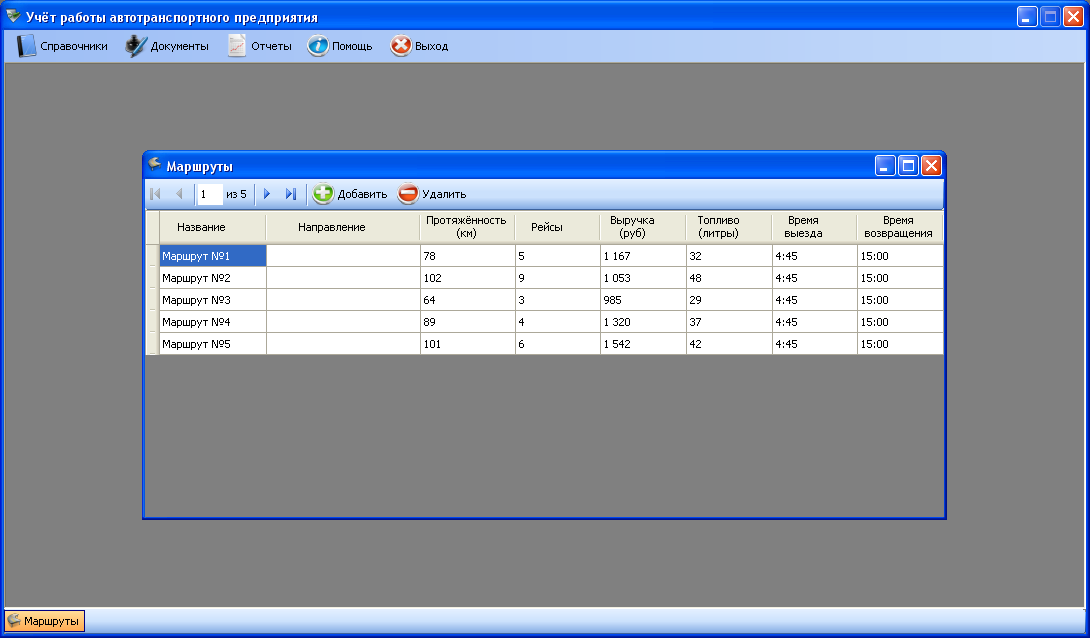Click the Направление cell for Маршрут №2
The height and width of the screenshot is (638, 1090).
pos(343,278)
